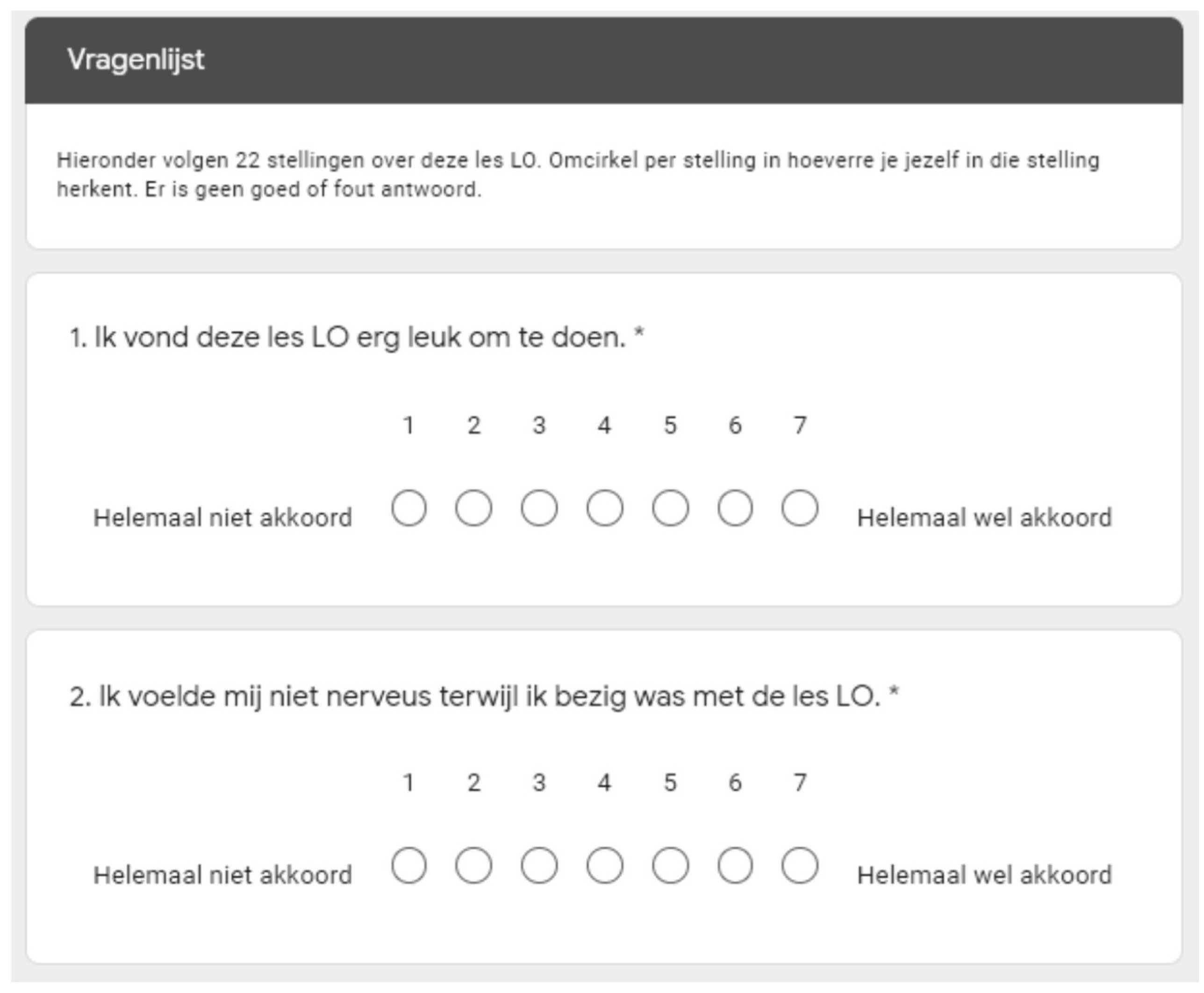This screenshot has height=993, width=1204.
Task: Choose rating 2 for nerveus statement
Action: pyautogui.click(x=473, y=865)
